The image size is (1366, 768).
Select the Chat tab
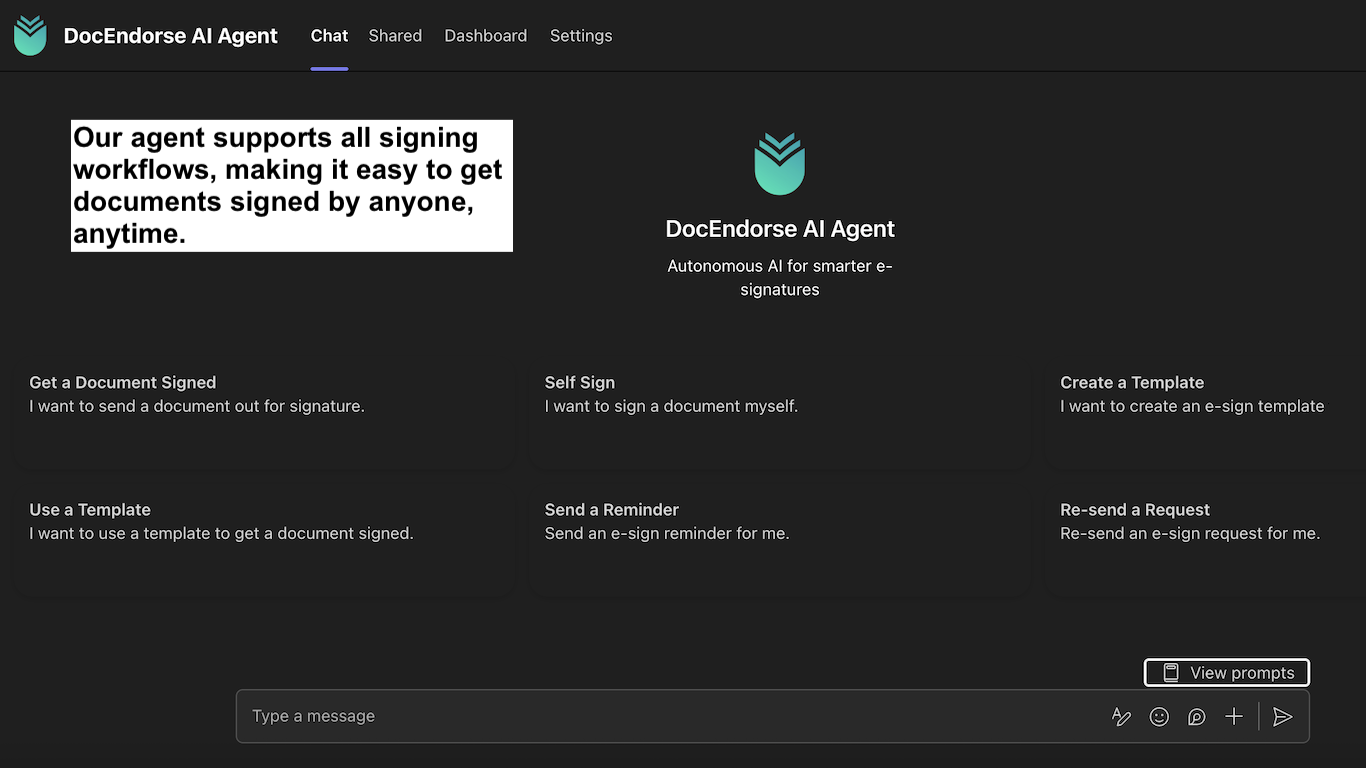click(x=329, y=35)
